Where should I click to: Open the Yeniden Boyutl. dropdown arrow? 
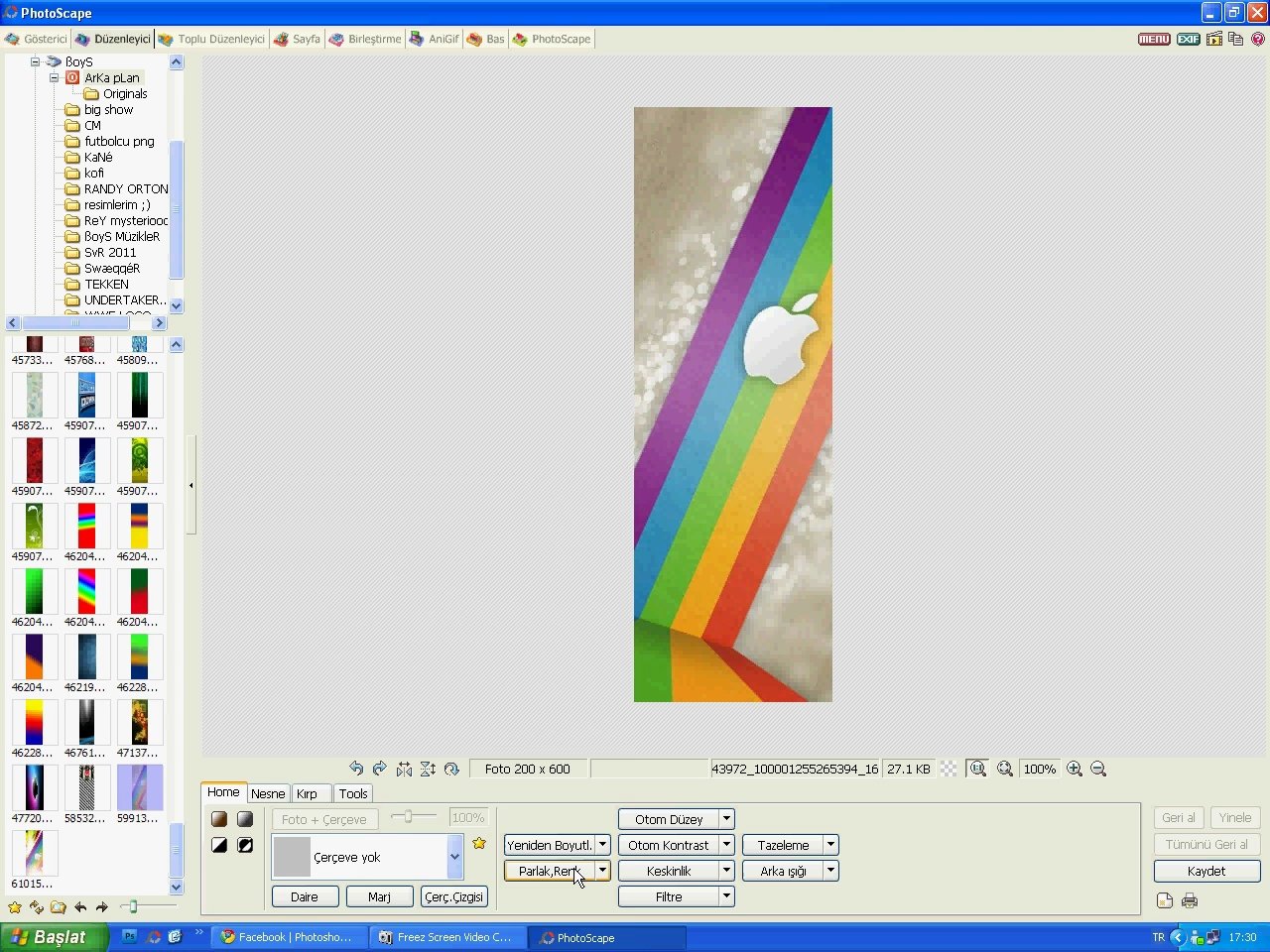click(x=602, y=845)
